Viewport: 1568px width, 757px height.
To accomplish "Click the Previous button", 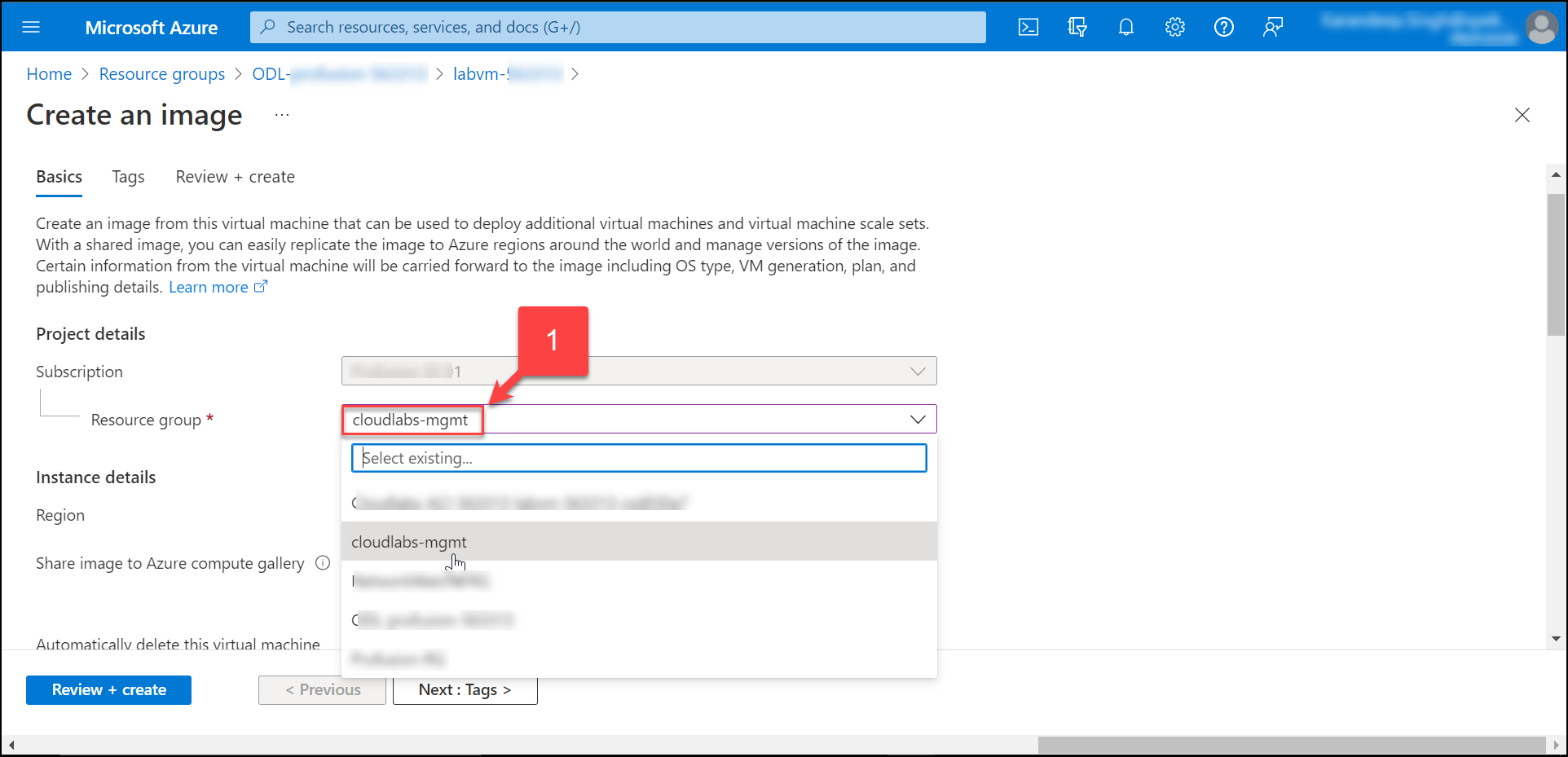I will [323, 690].
